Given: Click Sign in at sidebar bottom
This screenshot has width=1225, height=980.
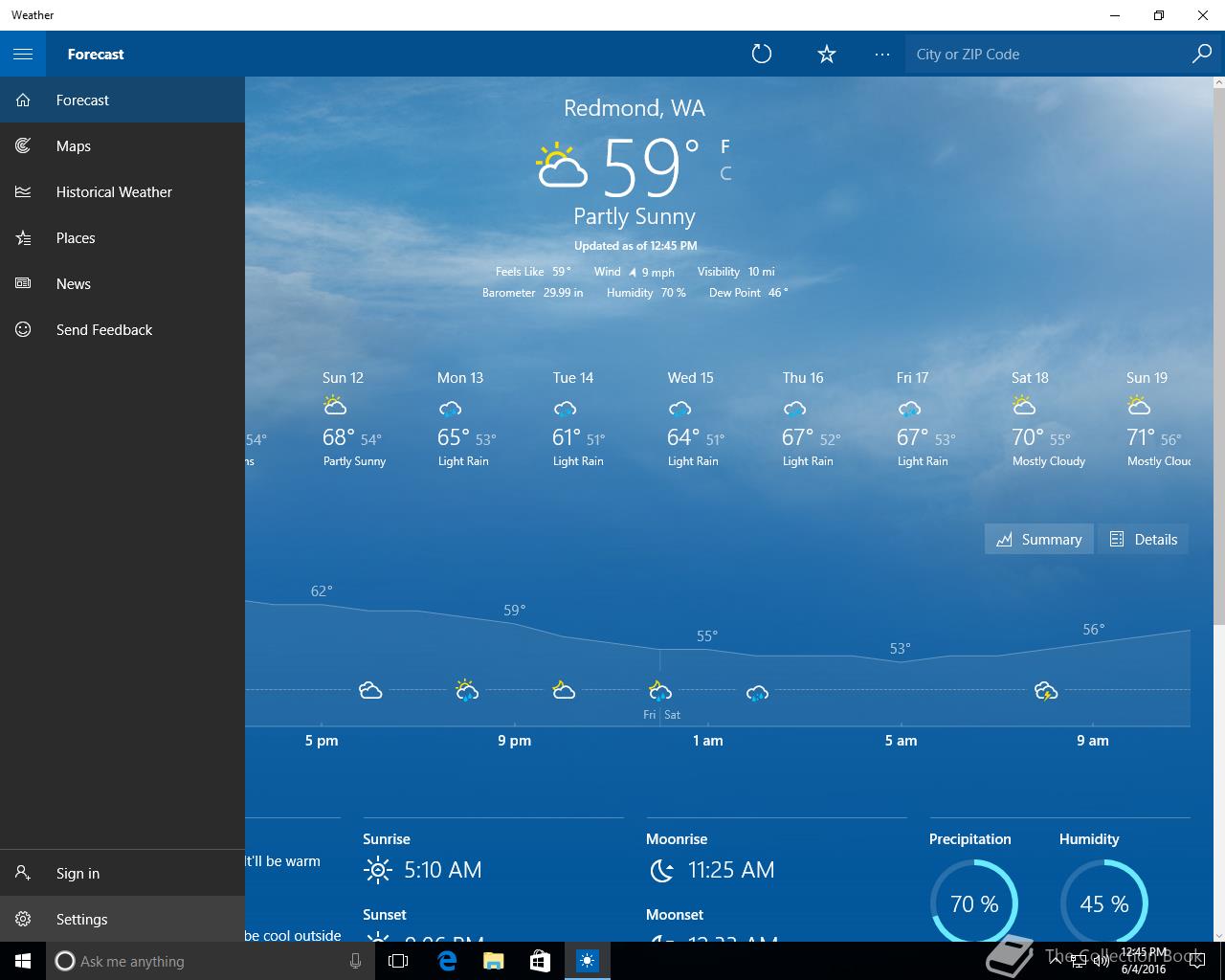Looking at the screenshot, I should coord(122,873).
